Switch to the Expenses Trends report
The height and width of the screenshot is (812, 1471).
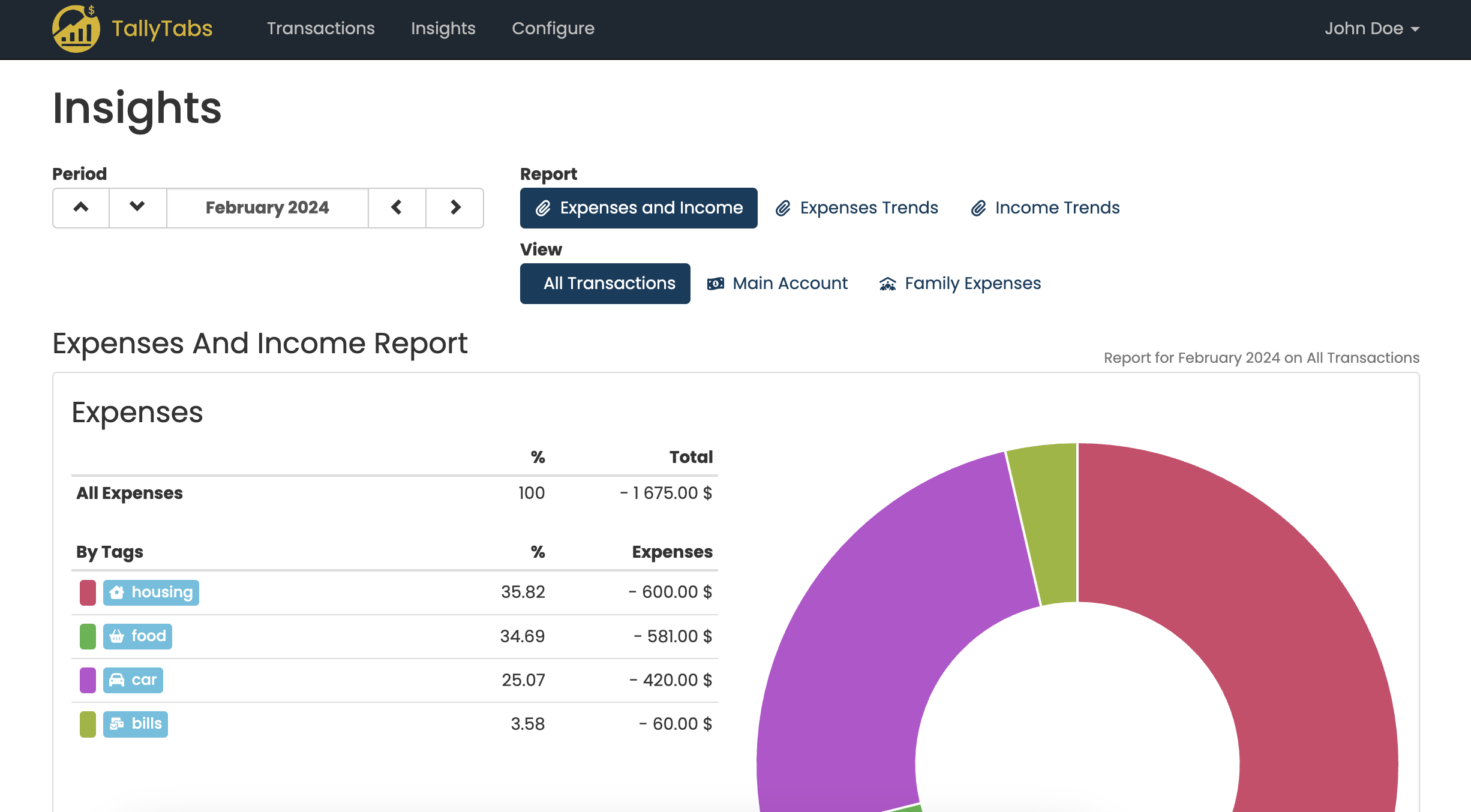[x=857, y=208]
